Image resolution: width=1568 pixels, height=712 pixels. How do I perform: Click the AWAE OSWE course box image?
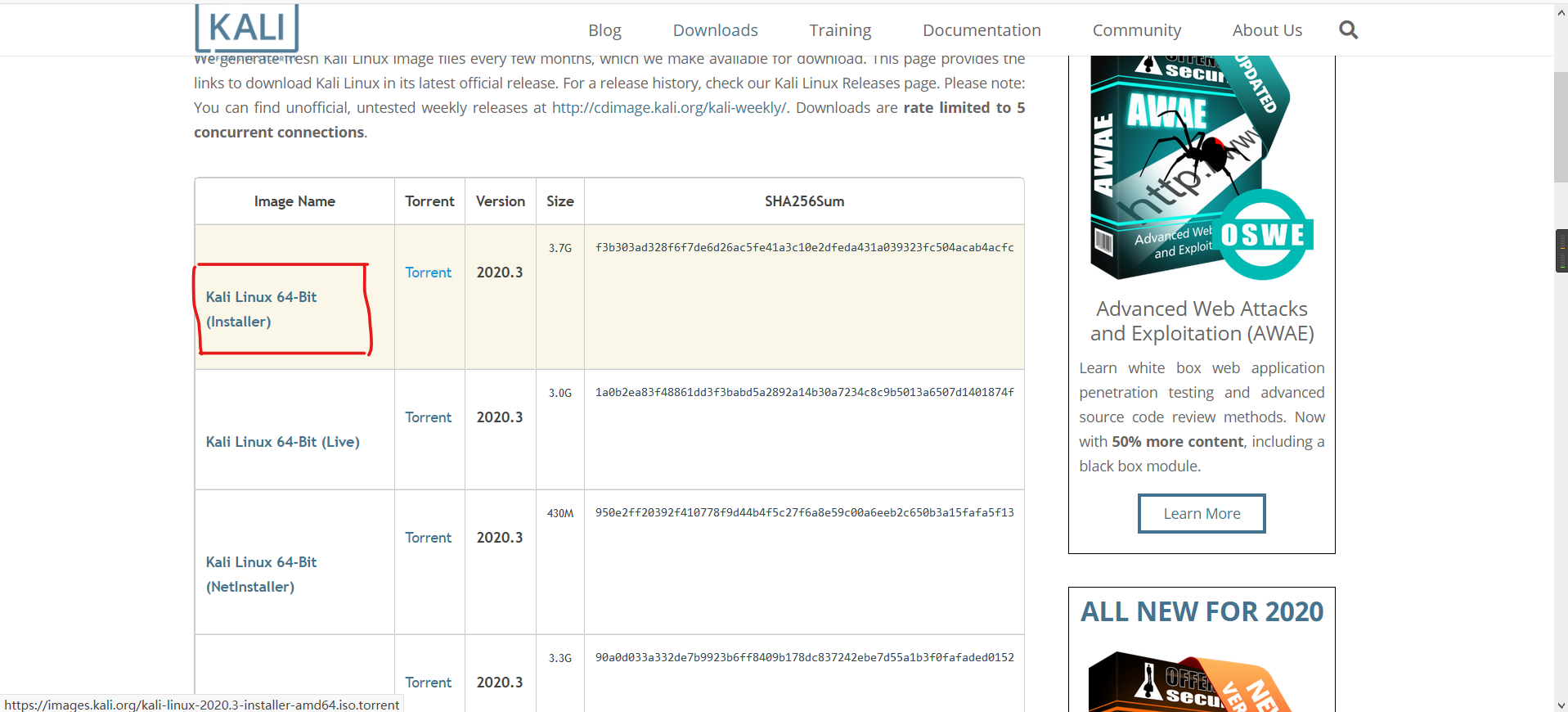click(x=1202, y=168)
